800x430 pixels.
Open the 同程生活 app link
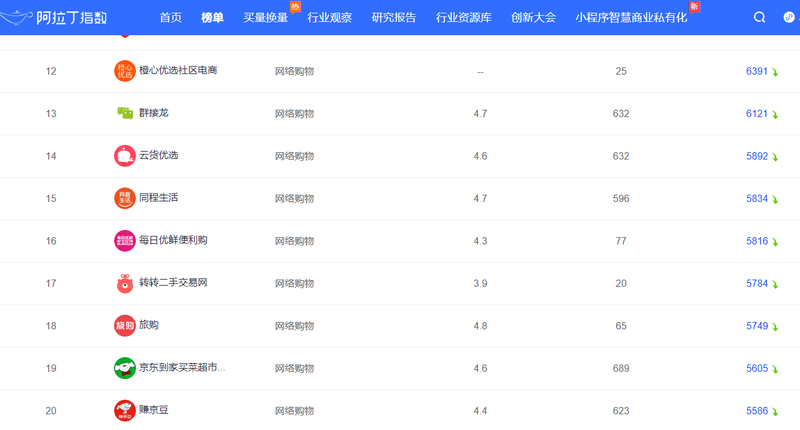159,197
